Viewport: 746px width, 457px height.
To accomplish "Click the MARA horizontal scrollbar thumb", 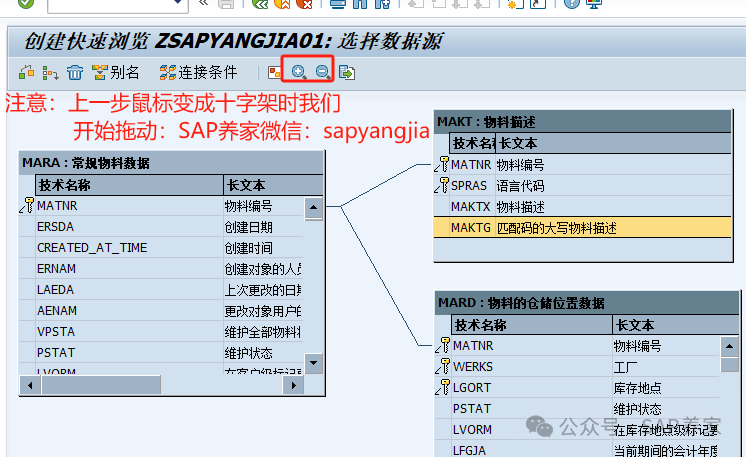I will coord(101,385).
